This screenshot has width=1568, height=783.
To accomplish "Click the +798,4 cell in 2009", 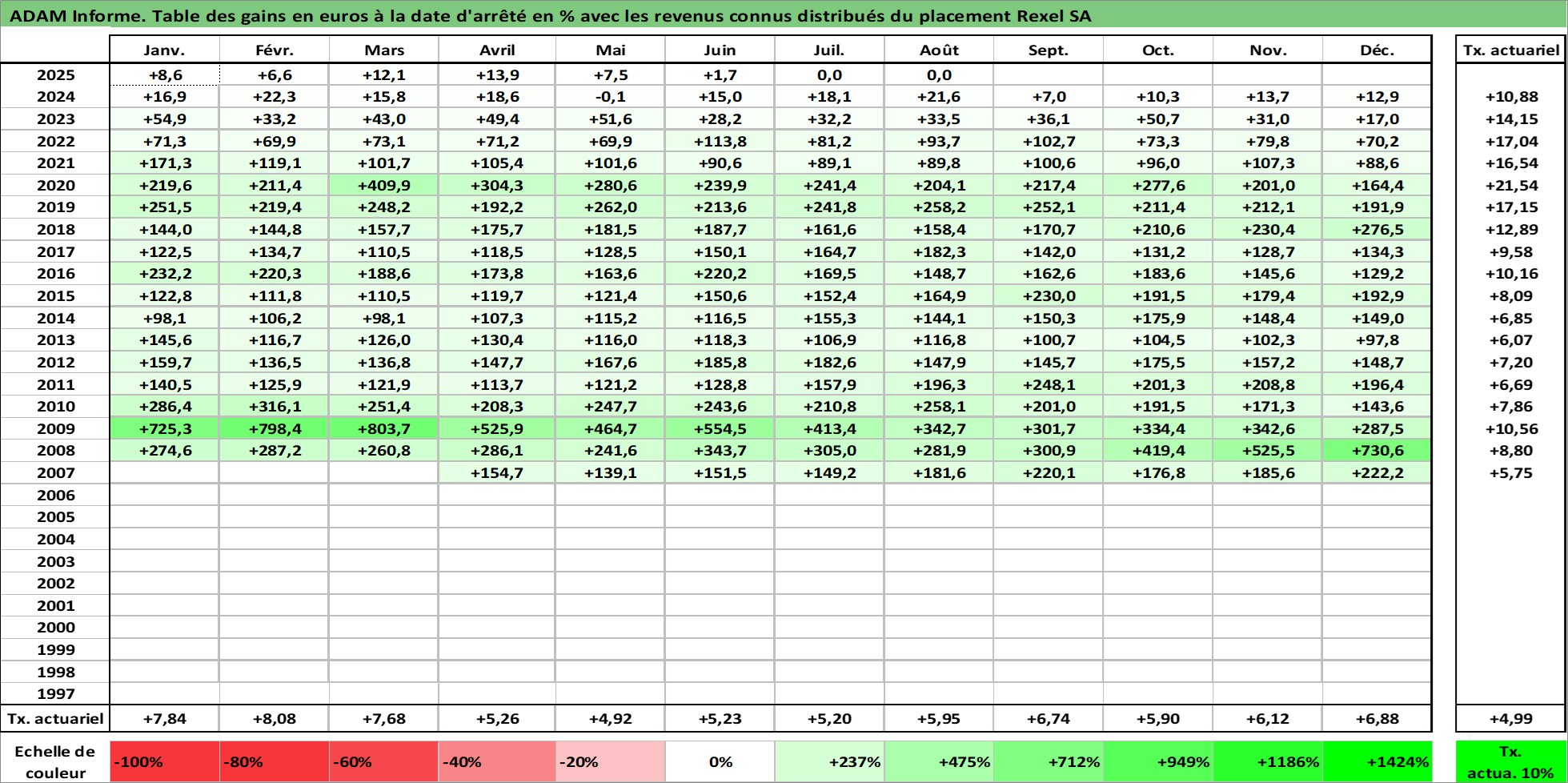I will (x=275, y=428).
